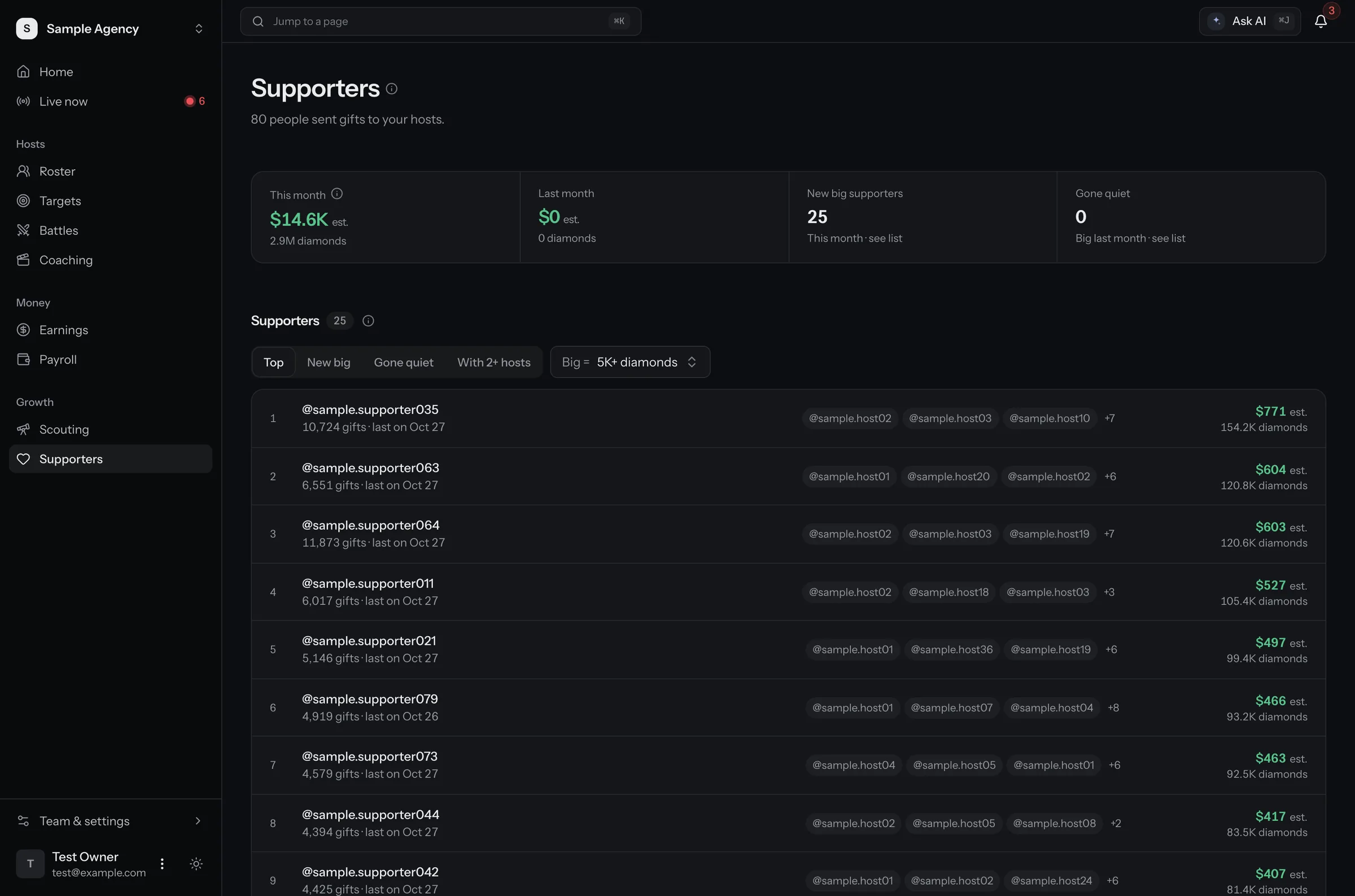Switch to the Top tab
The width and height of the screenshot is (1355, 896).
pos(274,362)
